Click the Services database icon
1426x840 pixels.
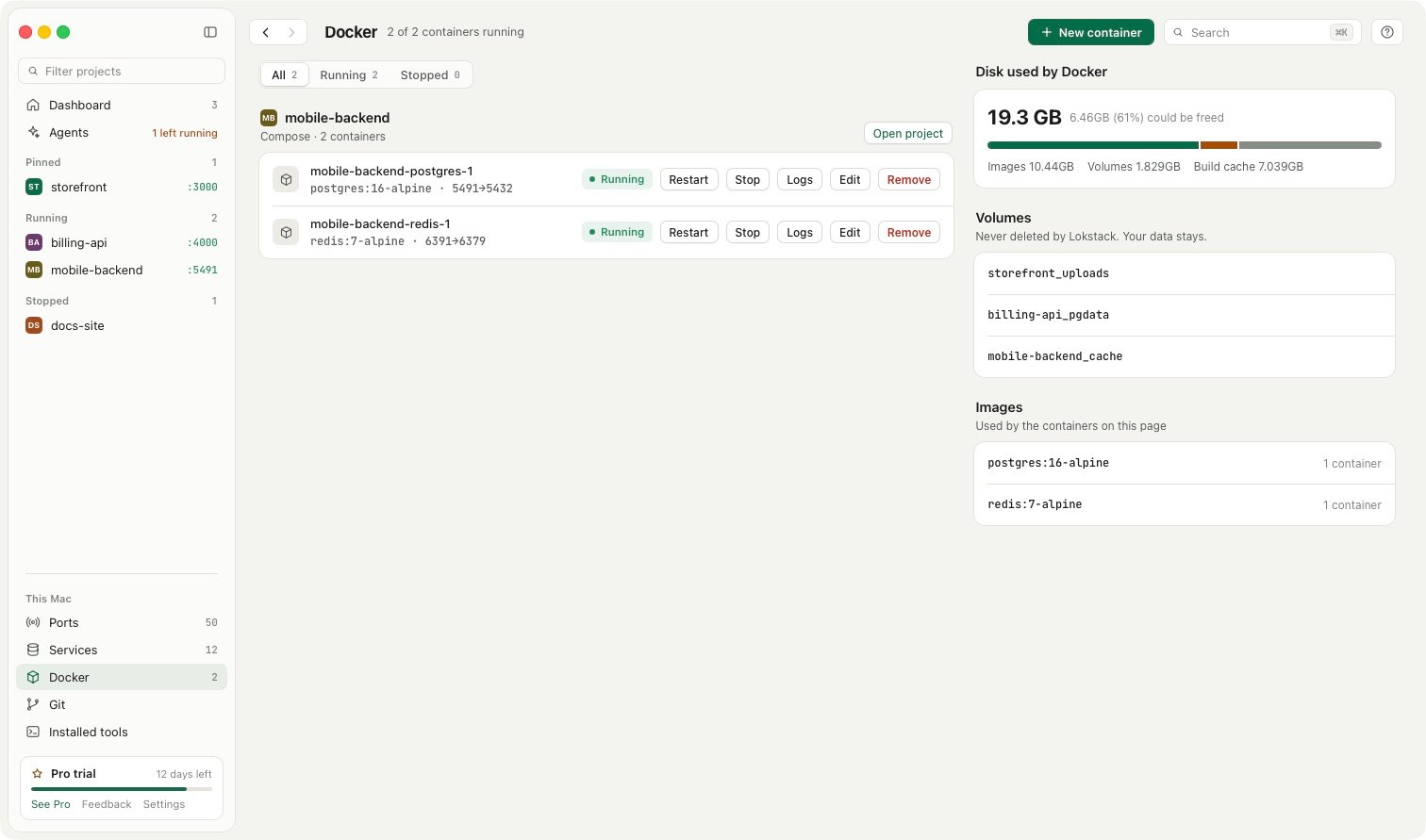[x=33, y=650]
